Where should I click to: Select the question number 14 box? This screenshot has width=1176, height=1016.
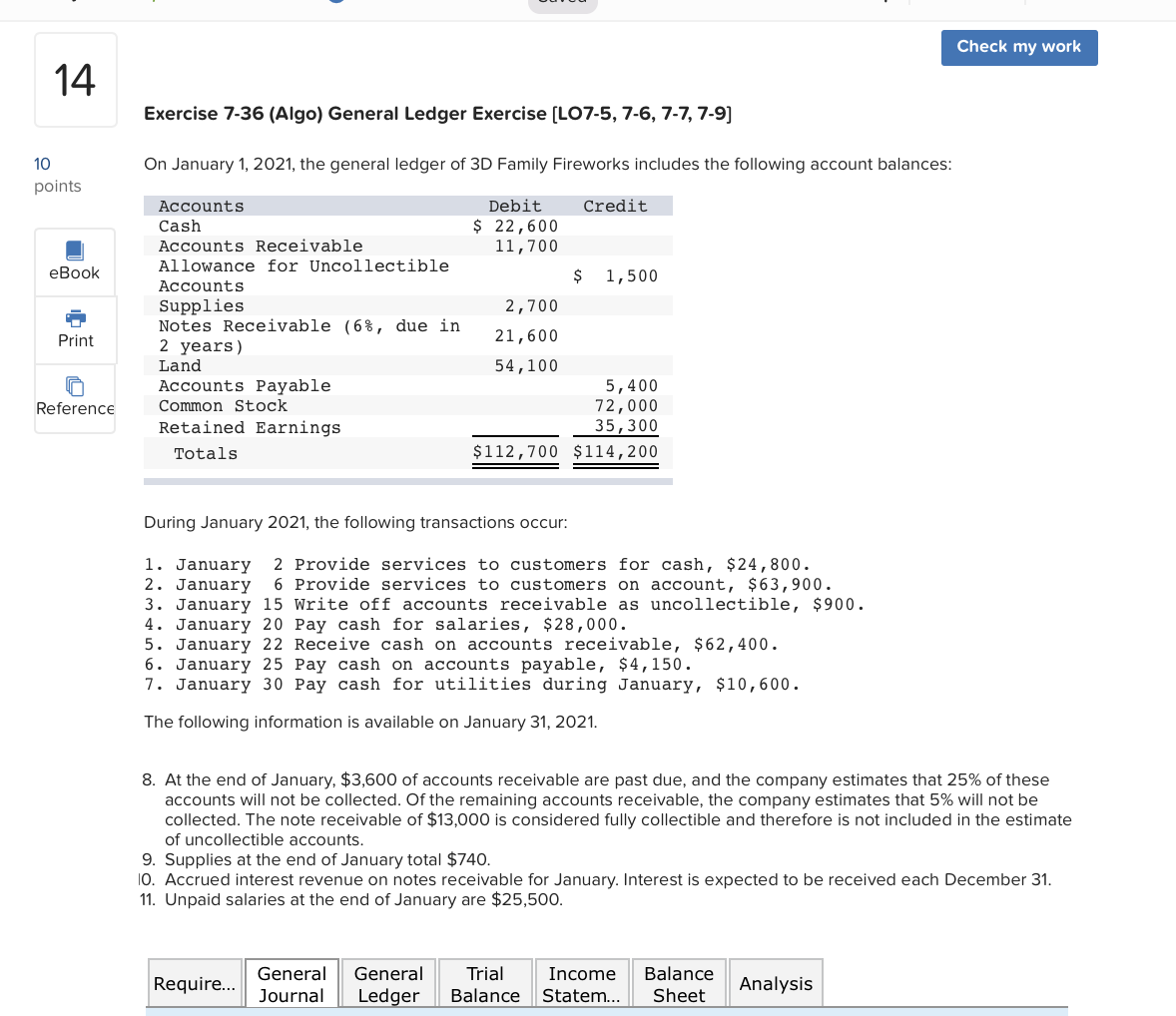[x=75, y=79]
